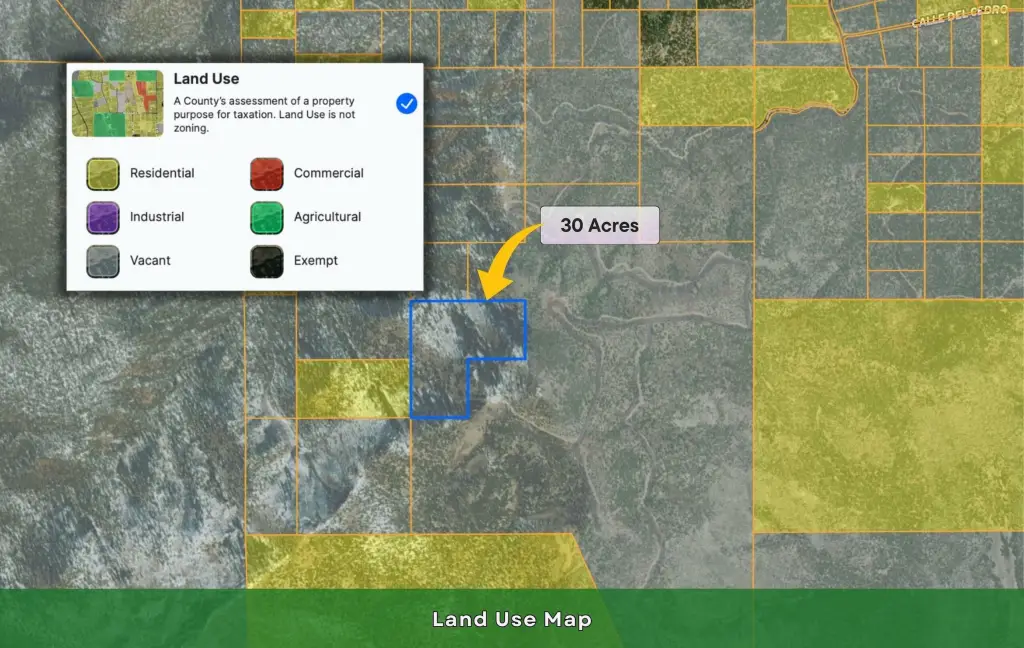Click the "30 Acres" callout label
The width and height of the screenshot is (1024, 648).
599,226
